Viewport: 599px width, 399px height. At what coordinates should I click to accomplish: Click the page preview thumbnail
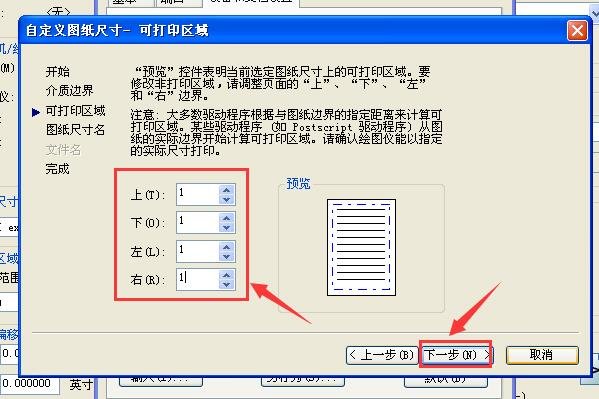click(361, 247)
